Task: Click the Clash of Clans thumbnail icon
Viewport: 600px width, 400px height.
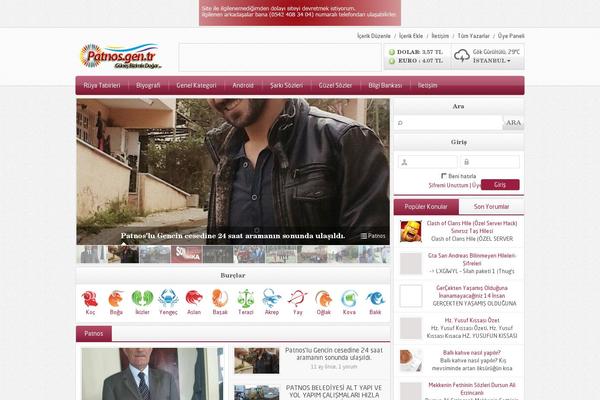Action: [x=411, y=231]
